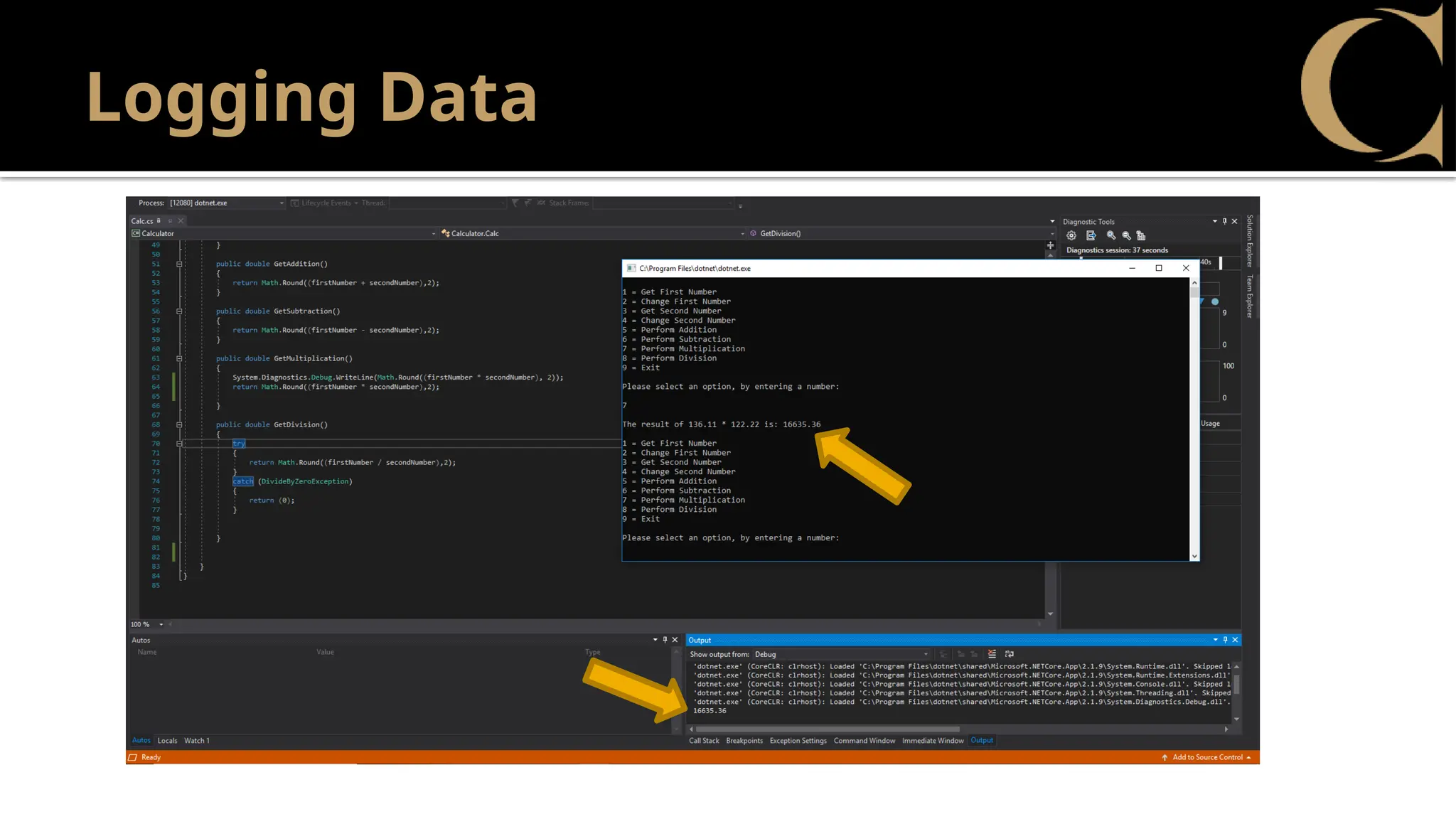
Task: Switch to the Breakpoints tab
Action: click(744, 741)
